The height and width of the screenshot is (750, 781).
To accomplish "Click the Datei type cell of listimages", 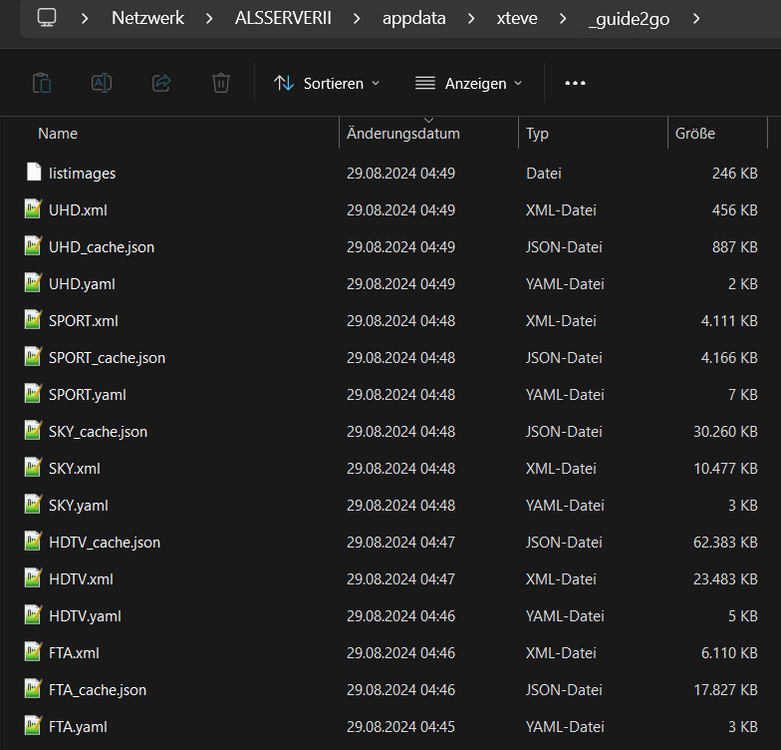I will pos(543,173).
